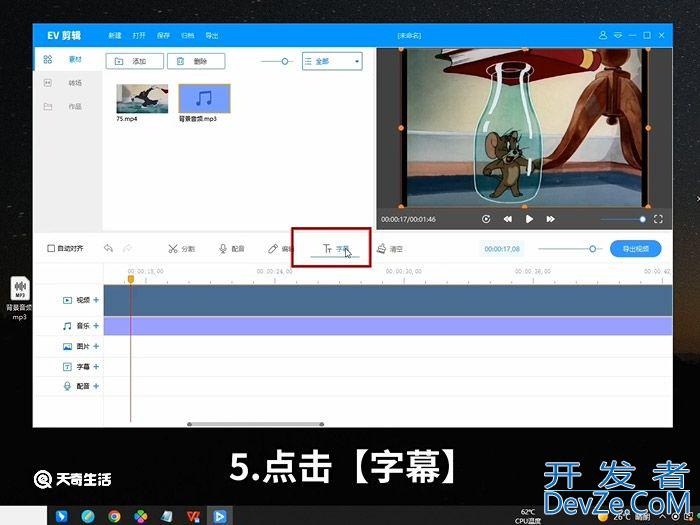700x525 pixels.
Task: Click the fast-forward button in preview
Action: 550,219
